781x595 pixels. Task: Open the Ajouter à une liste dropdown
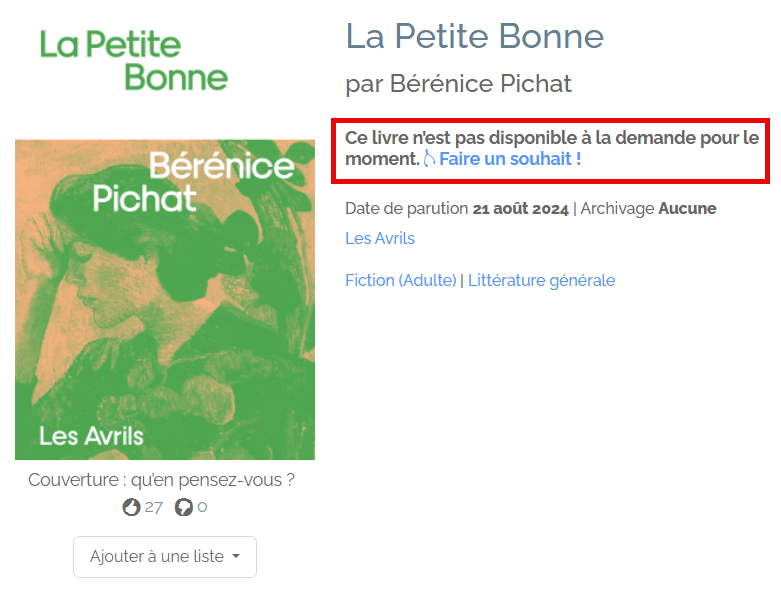point(164,557)
